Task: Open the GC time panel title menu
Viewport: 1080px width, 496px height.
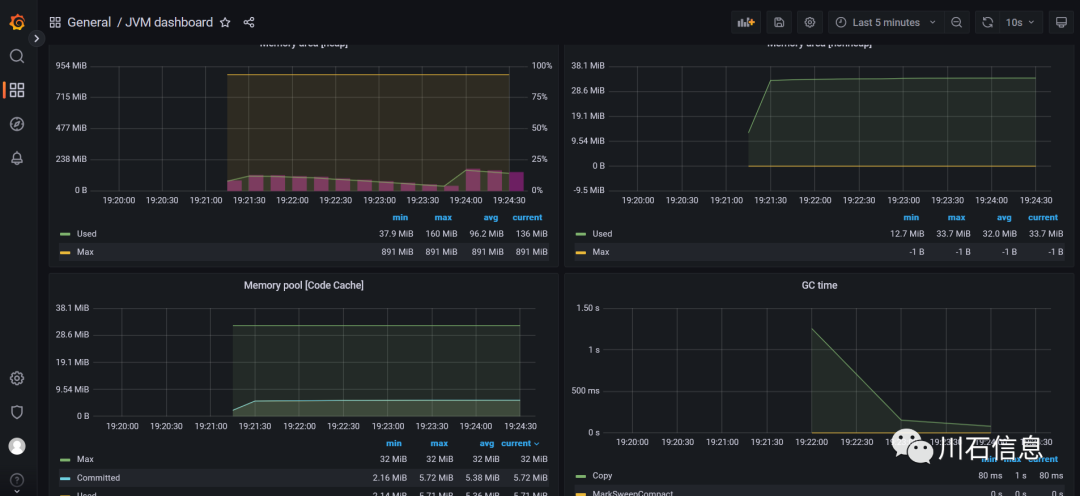Action: (x=819, y=285)
